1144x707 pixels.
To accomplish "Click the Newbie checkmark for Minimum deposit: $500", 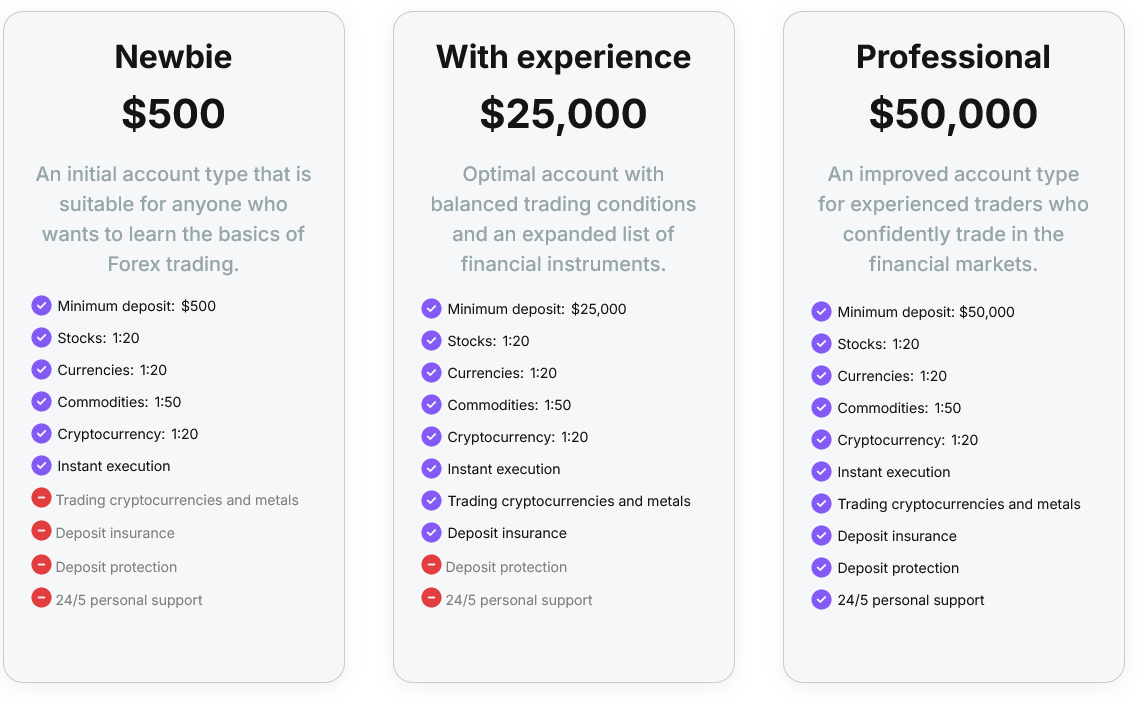I will click(x=41, y=306).
